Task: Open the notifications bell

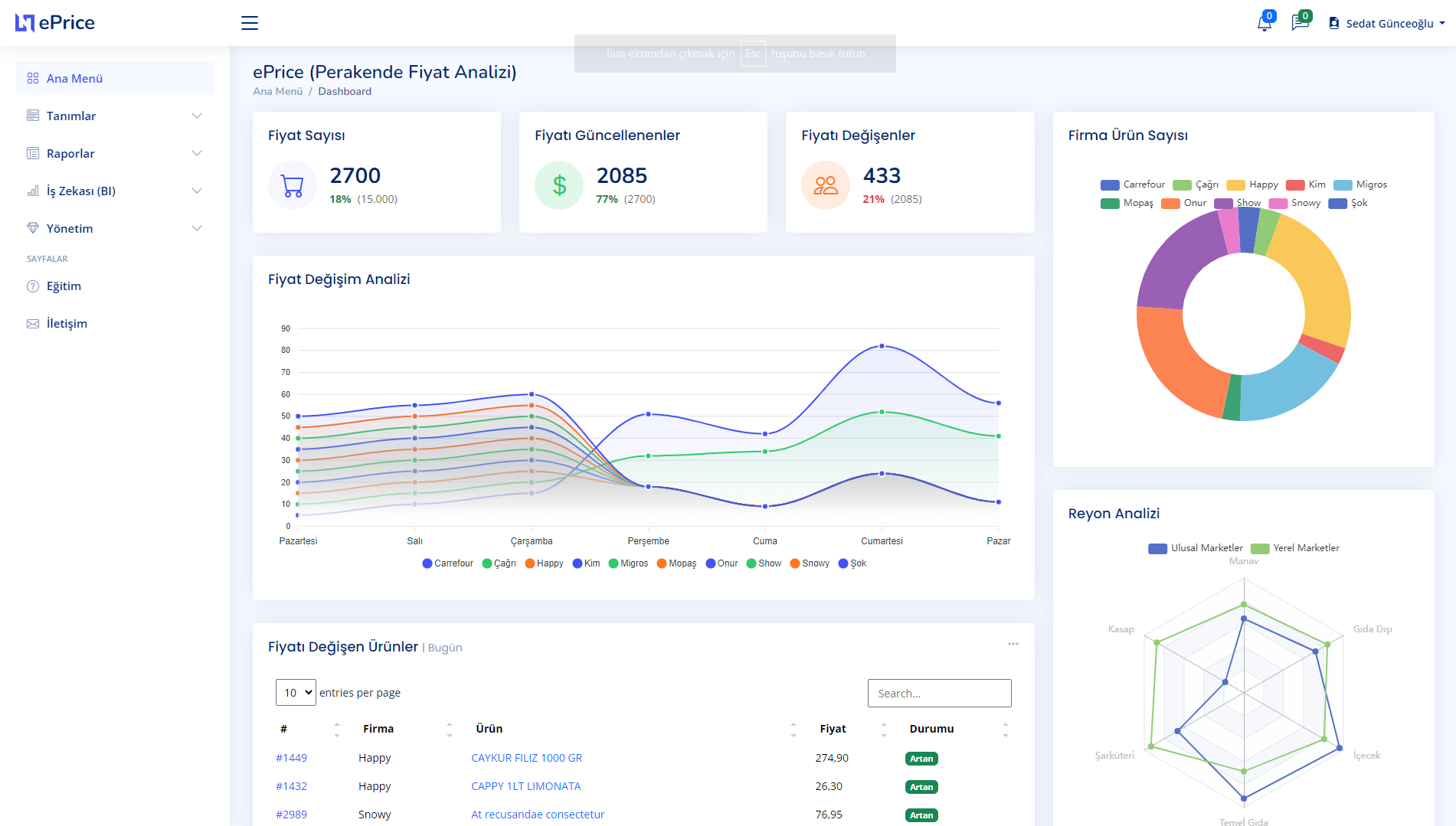Action: pos(1265,23)
